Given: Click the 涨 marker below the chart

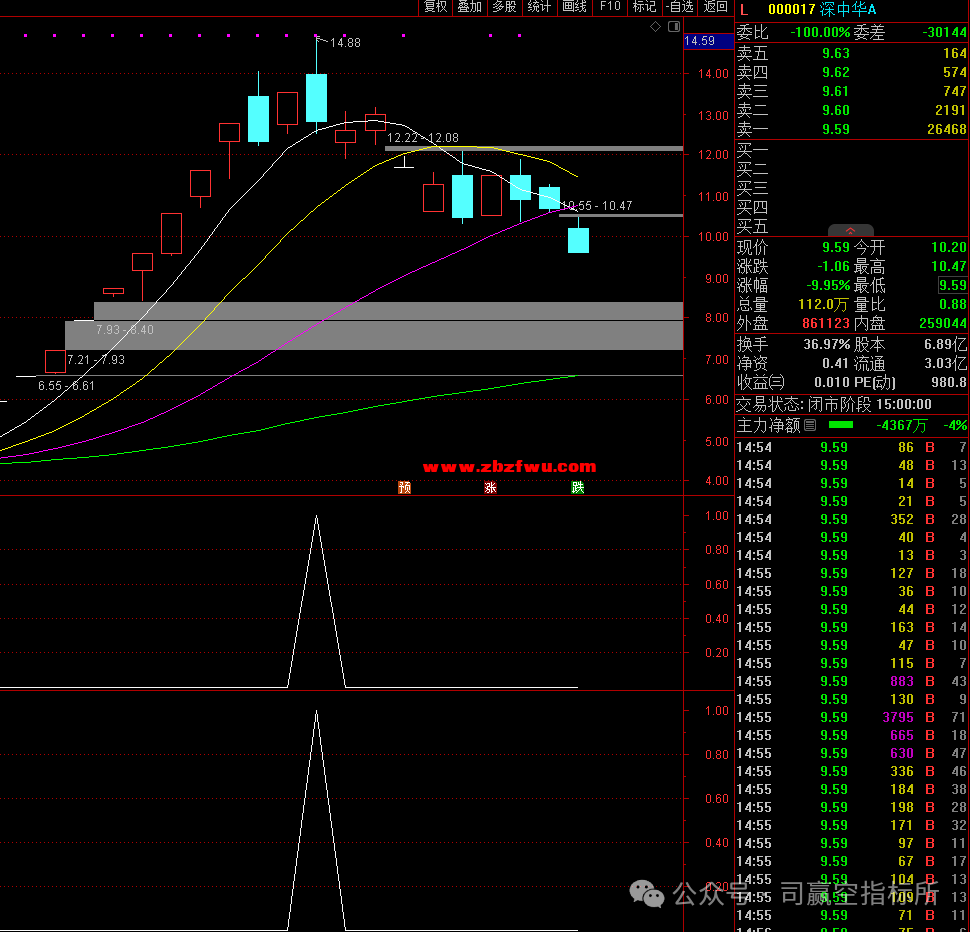Looking at the screenshot, I should click(491, 487).
